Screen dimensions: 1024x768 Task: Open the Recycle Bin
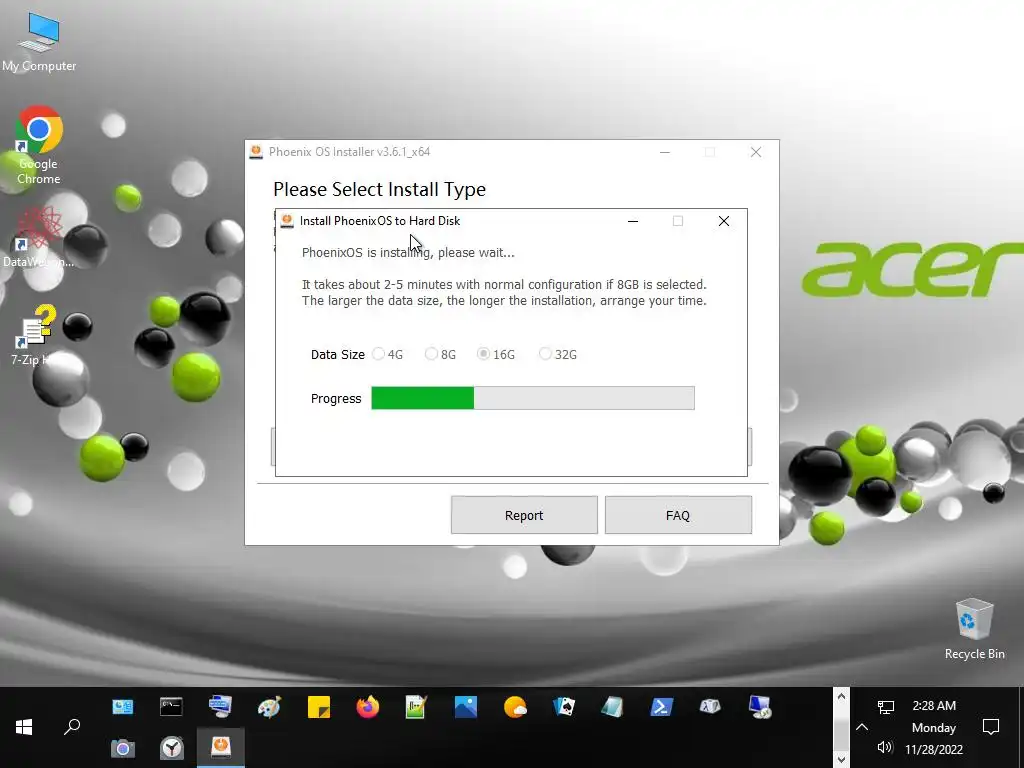[974, 629]
